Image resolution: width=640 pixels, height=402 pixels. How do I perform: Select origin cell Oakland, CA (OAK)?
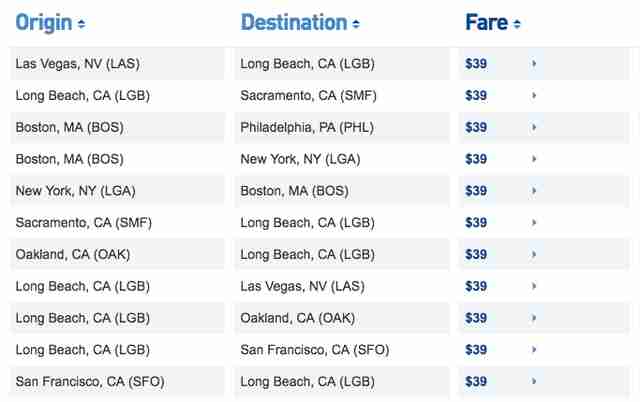73,254
